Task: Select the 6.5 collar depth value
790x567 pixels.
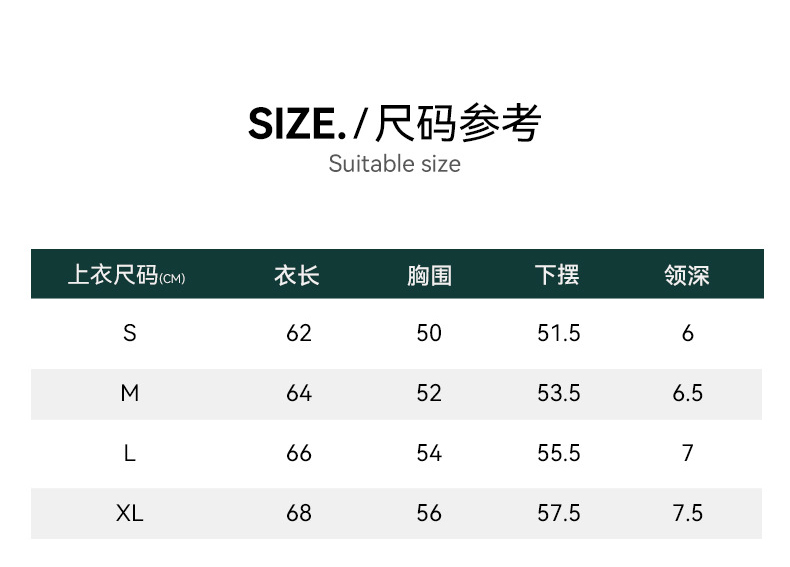Action: [687, 393]
